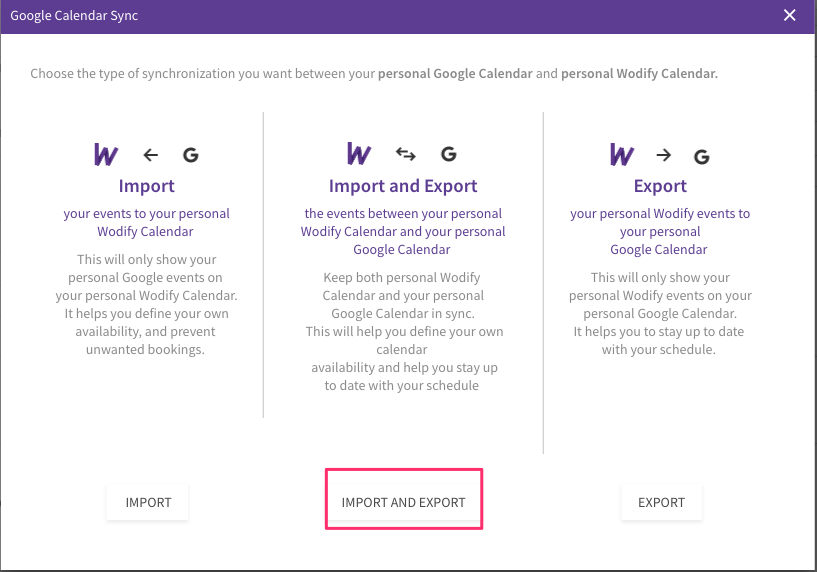Click 'stay up to date' Export description
This screenshot has width=817, height=572.
pyautogui.click(x=660, y=313)
